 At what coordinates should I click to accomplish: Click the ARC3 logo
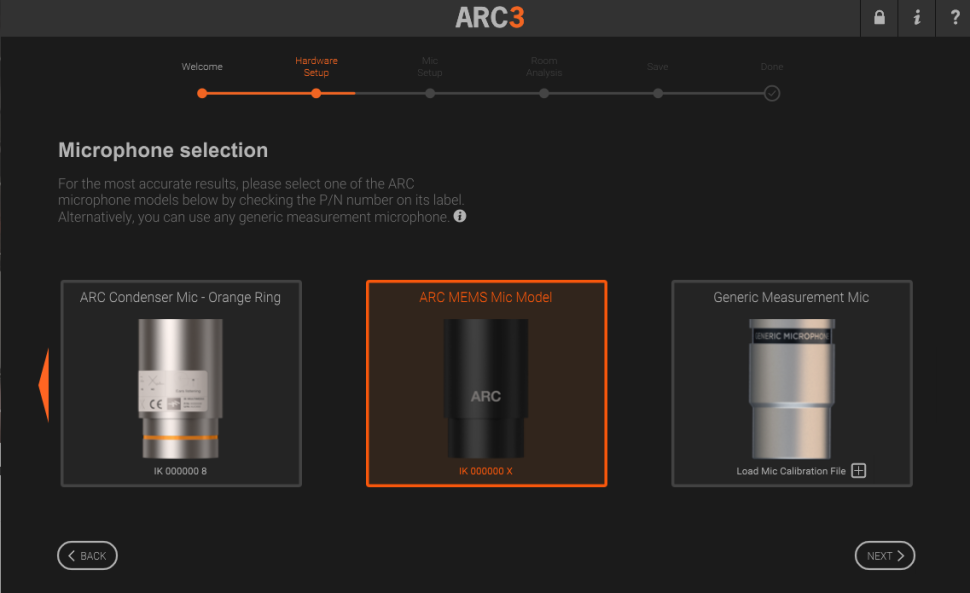[x=489, y=17]
